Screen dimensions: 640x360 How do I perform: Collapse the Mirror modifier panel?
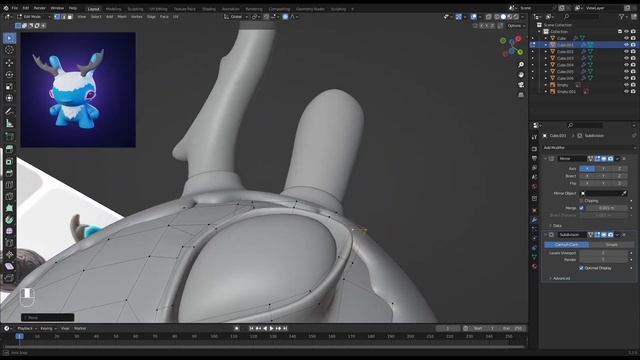pos(546,158)
